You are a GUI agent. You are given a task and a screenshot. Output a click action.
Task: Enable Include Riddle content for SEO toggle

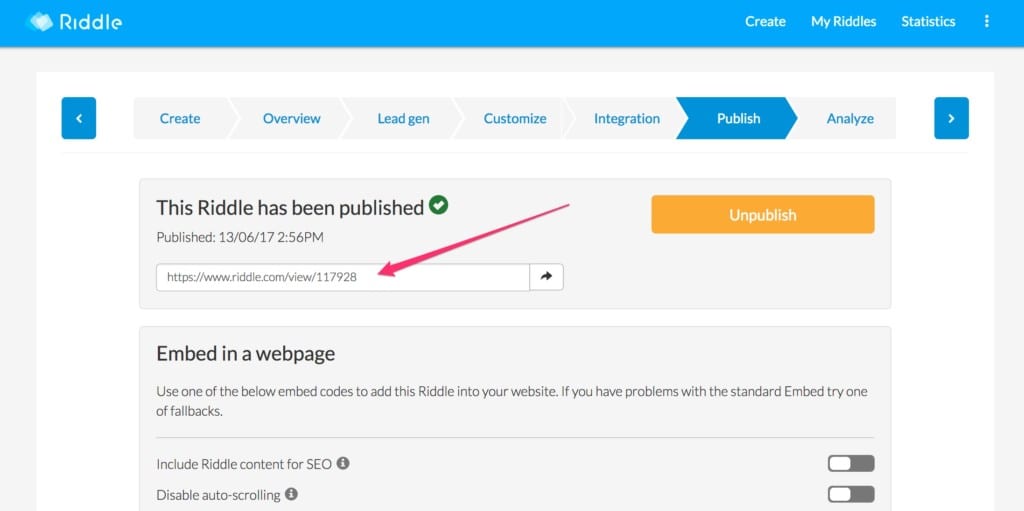(851, 463)
